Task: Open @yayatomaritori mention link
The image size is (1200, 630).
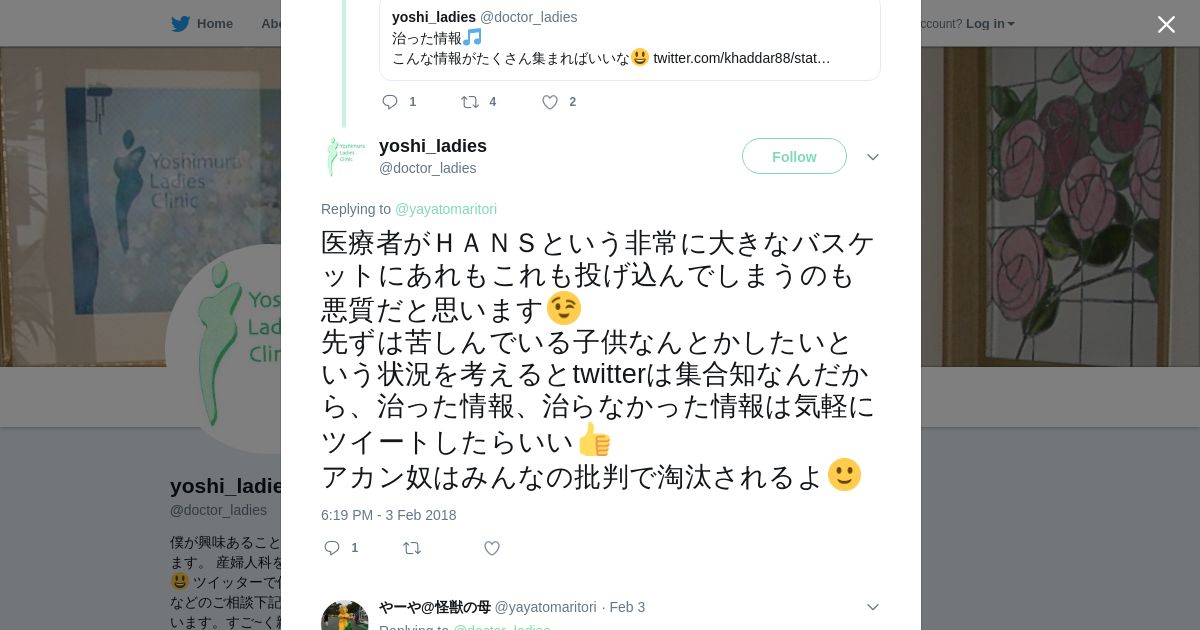Action: click(x=446, y=209)
